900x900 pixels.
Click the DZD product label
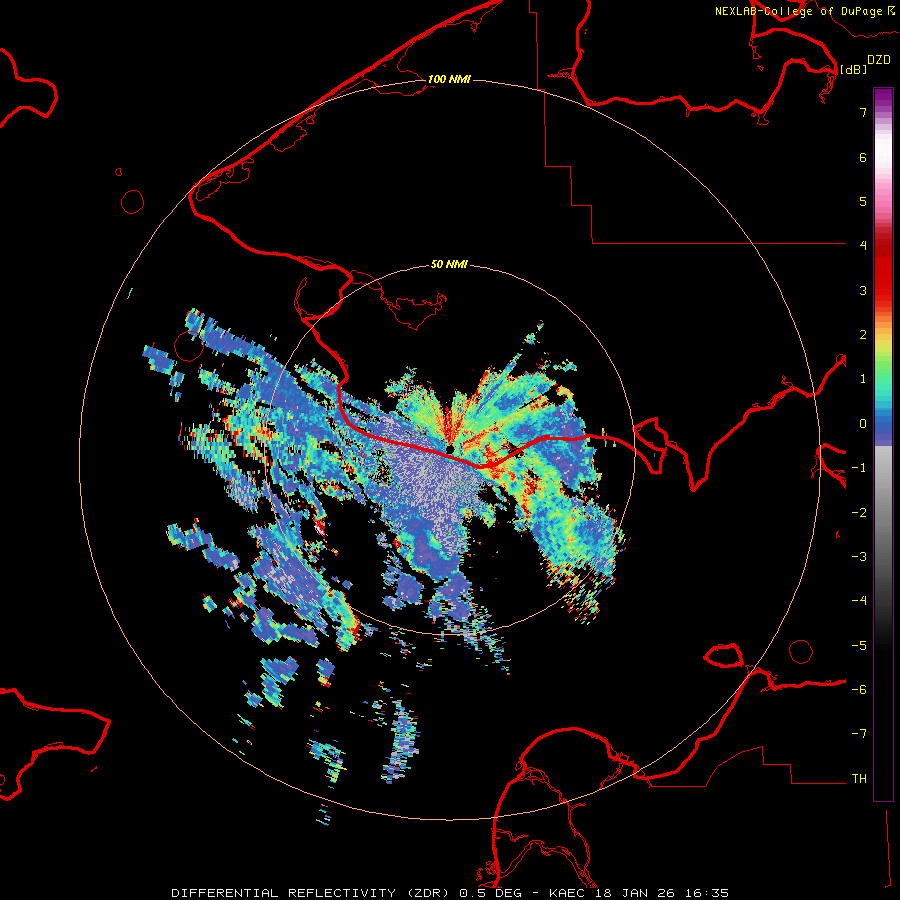coord(879,60)
